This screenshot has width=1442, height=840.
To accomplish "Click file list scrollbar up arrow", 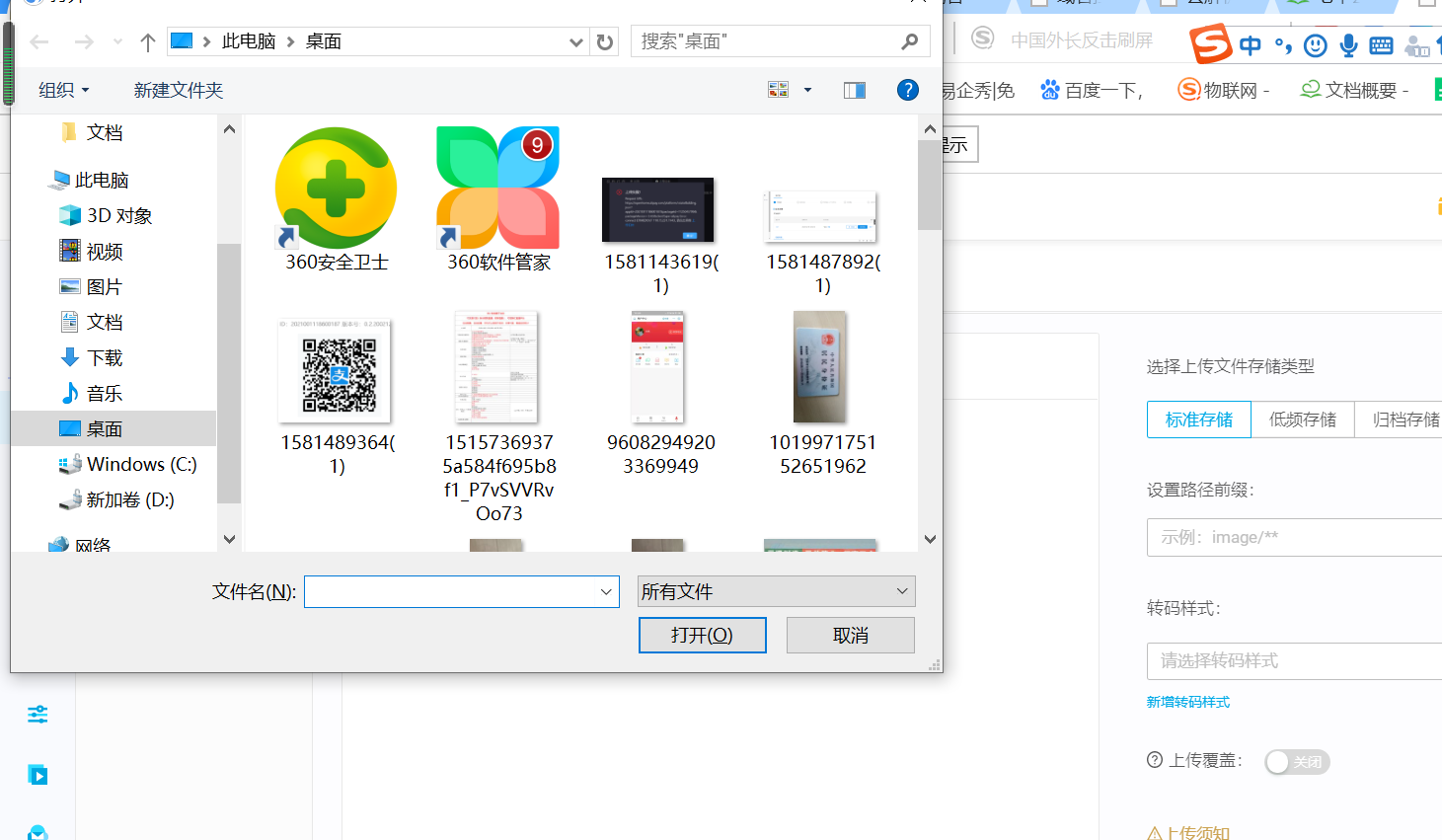I will pos(930,128).
